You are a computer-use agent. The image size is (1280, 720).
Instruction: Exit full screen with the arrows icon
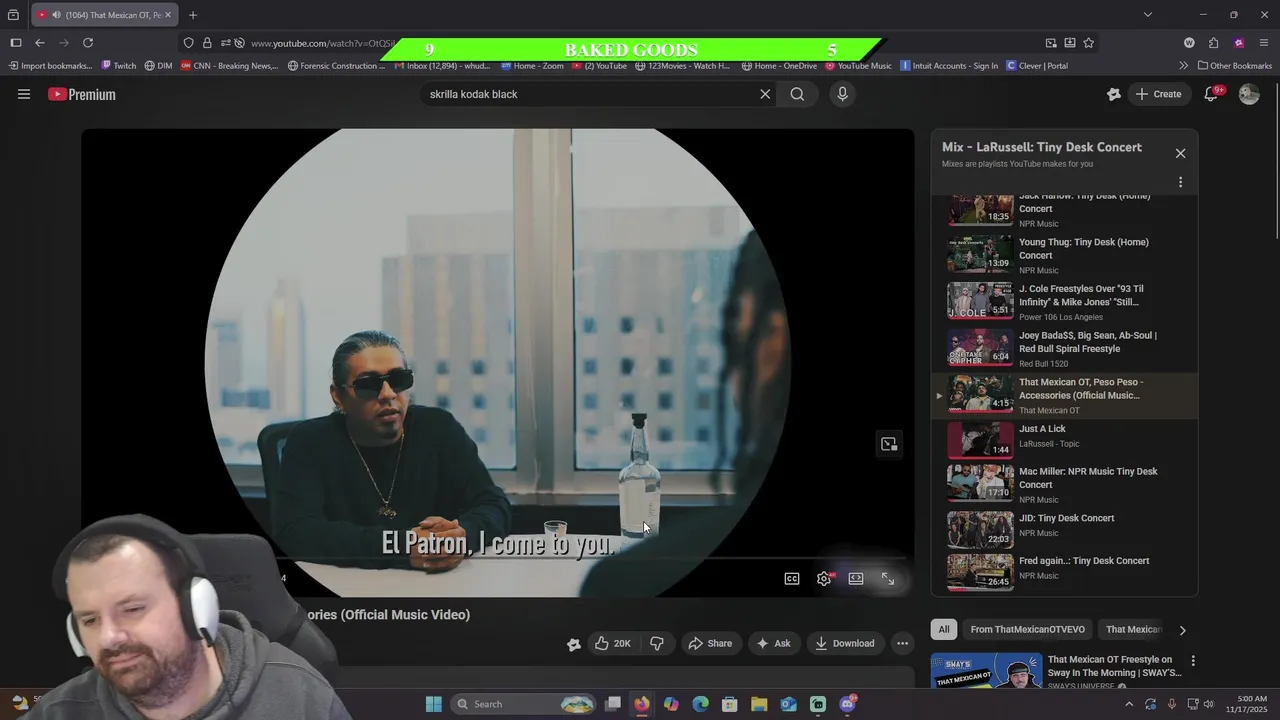[x=888, y=578]
